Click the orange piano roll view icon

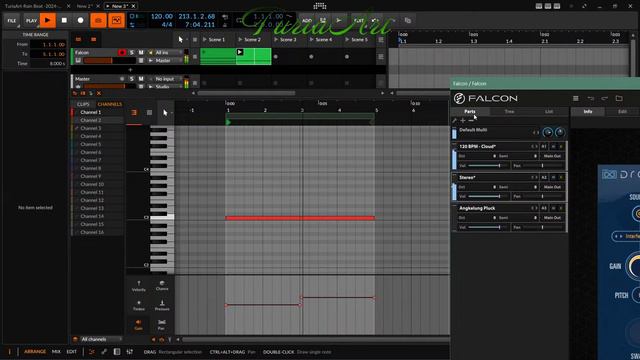coord(134,113)
